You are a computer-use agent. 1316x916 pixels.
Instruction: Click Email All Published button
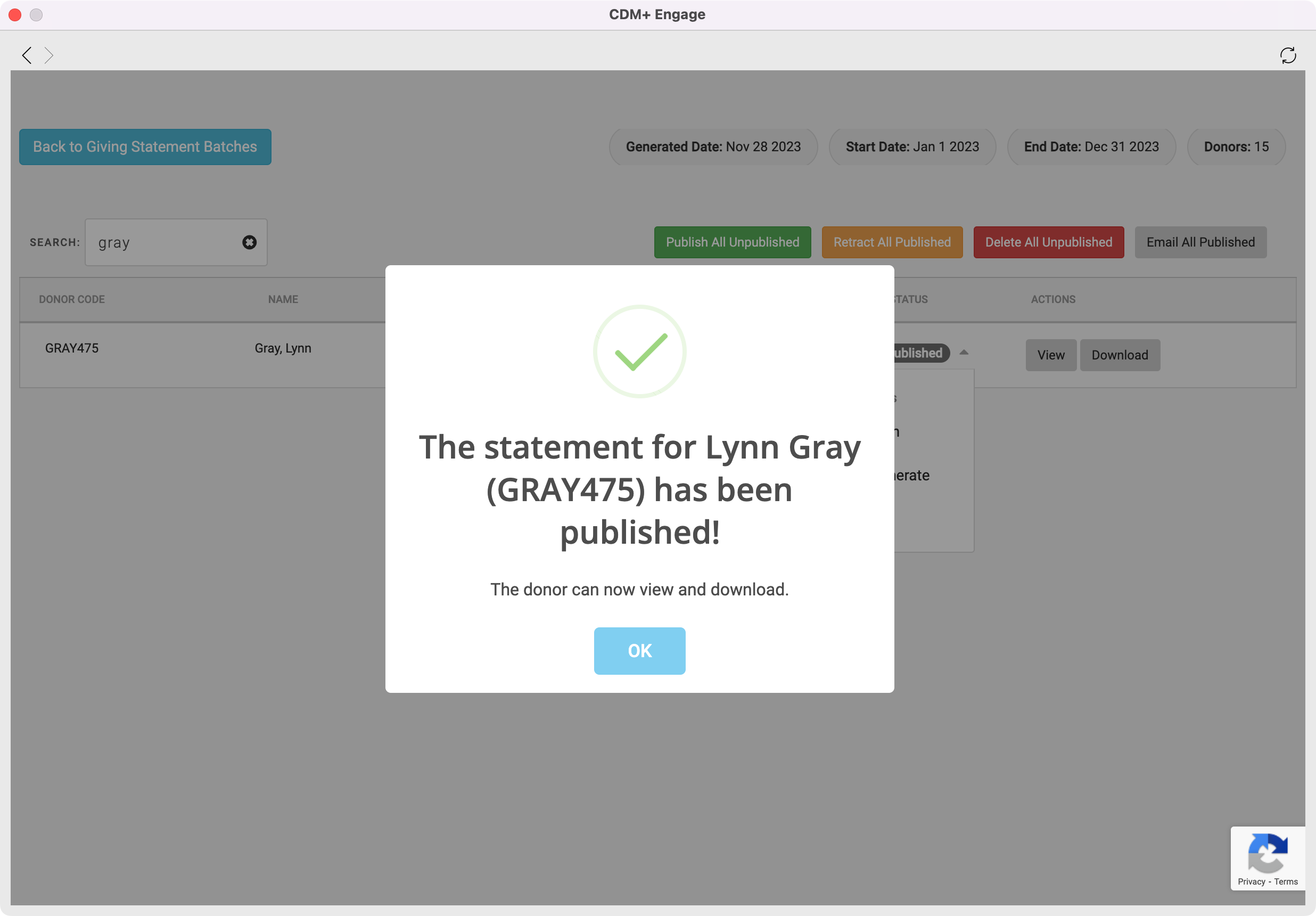1200,242
